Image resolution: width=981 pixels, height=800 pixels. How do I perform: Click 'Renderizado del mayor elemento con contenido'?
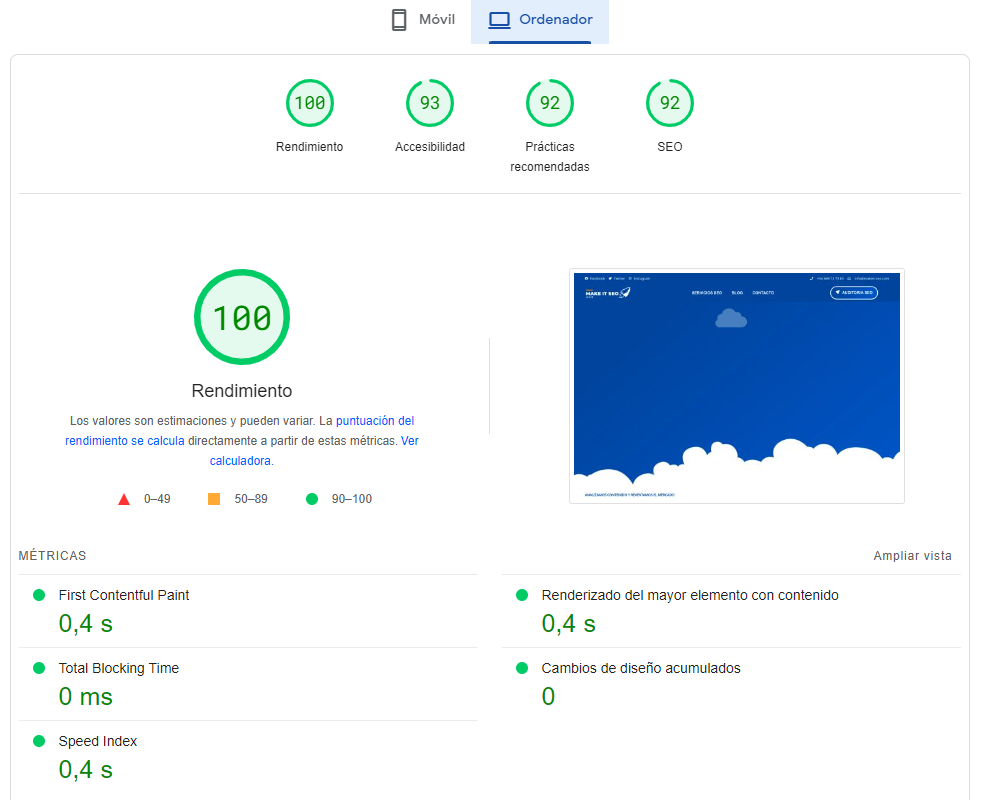tap(690, 595)
